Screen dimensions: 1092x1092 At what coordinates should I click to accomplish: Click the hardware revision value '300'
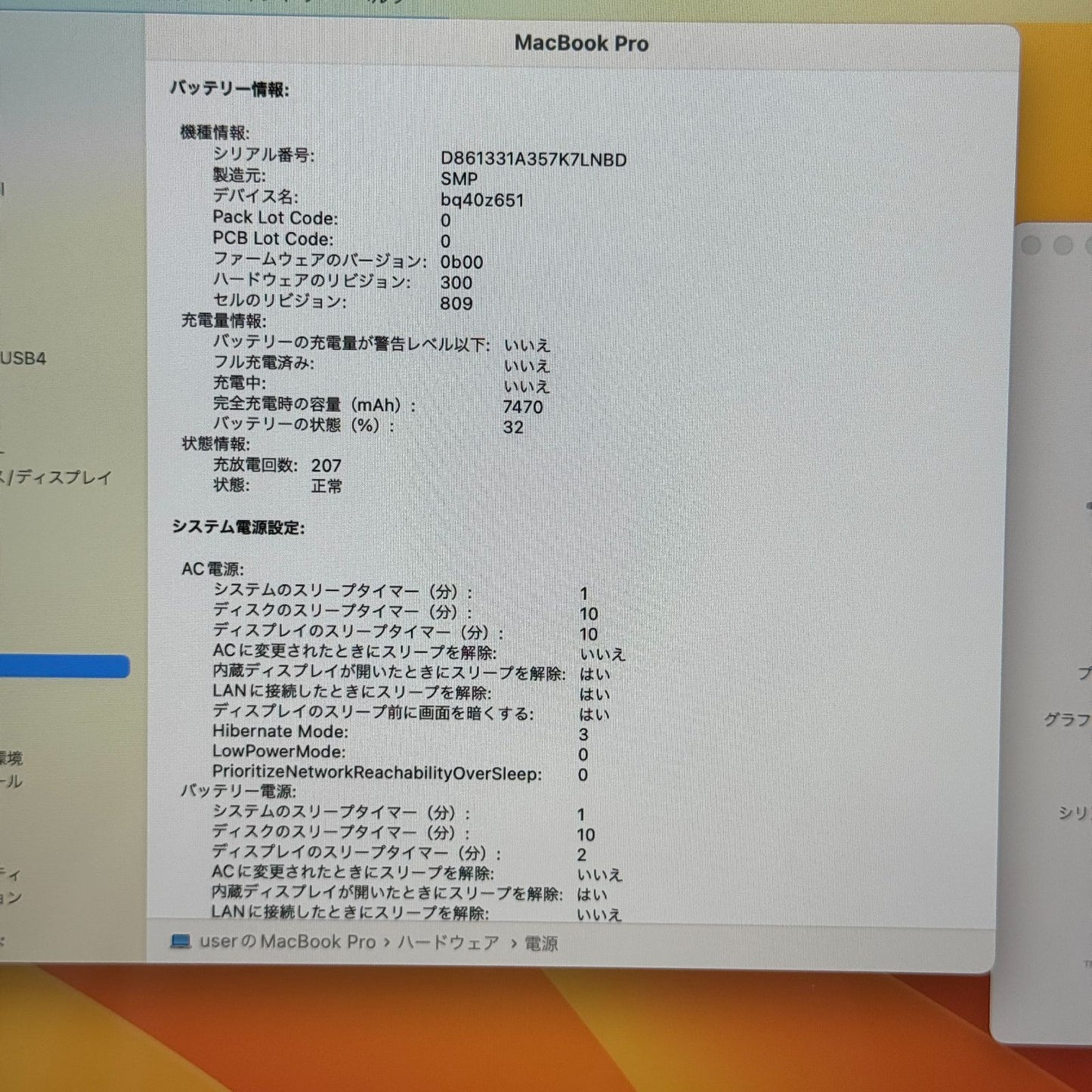tap(456, 283)
